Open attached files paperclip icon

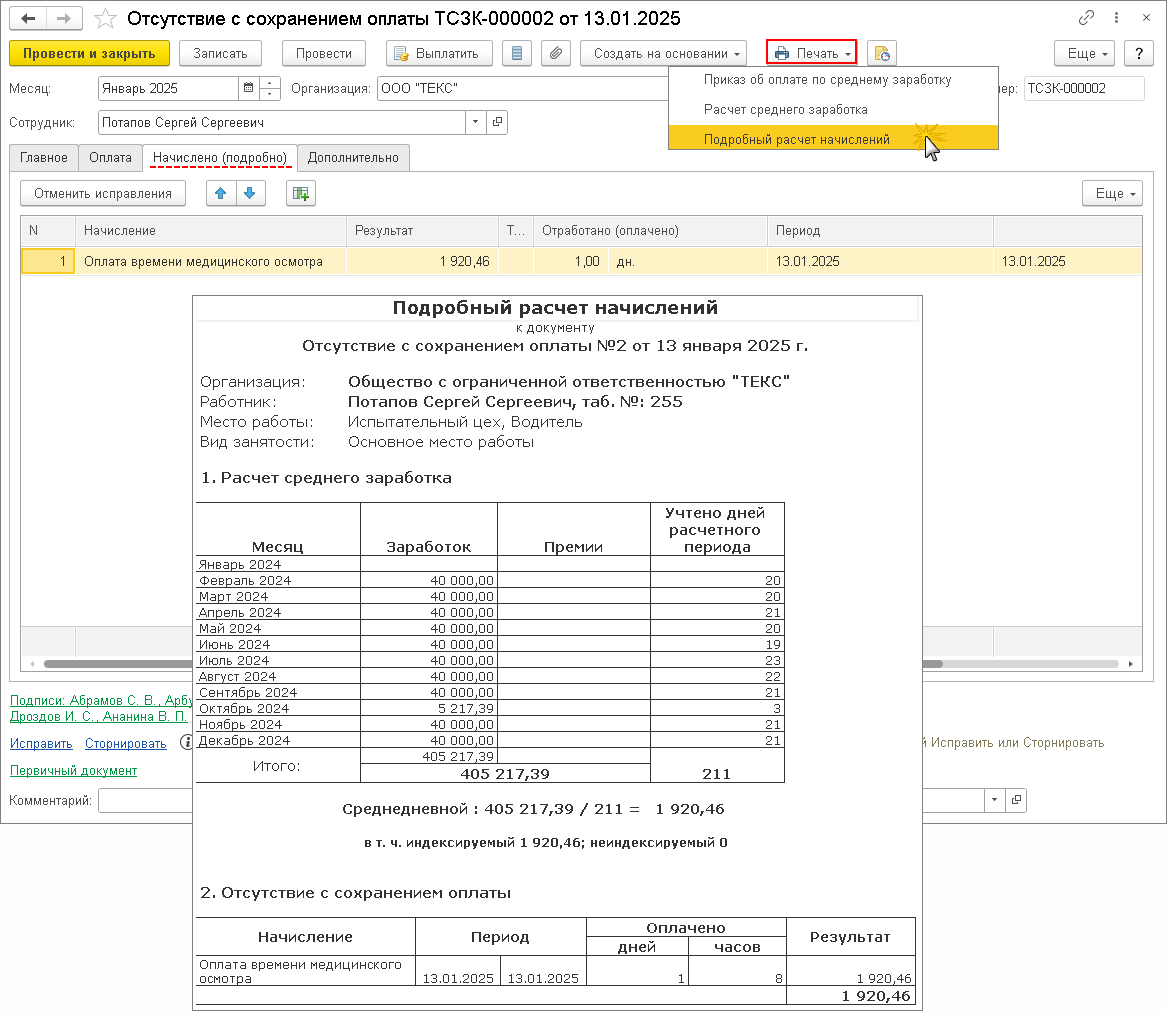[556, 53]
